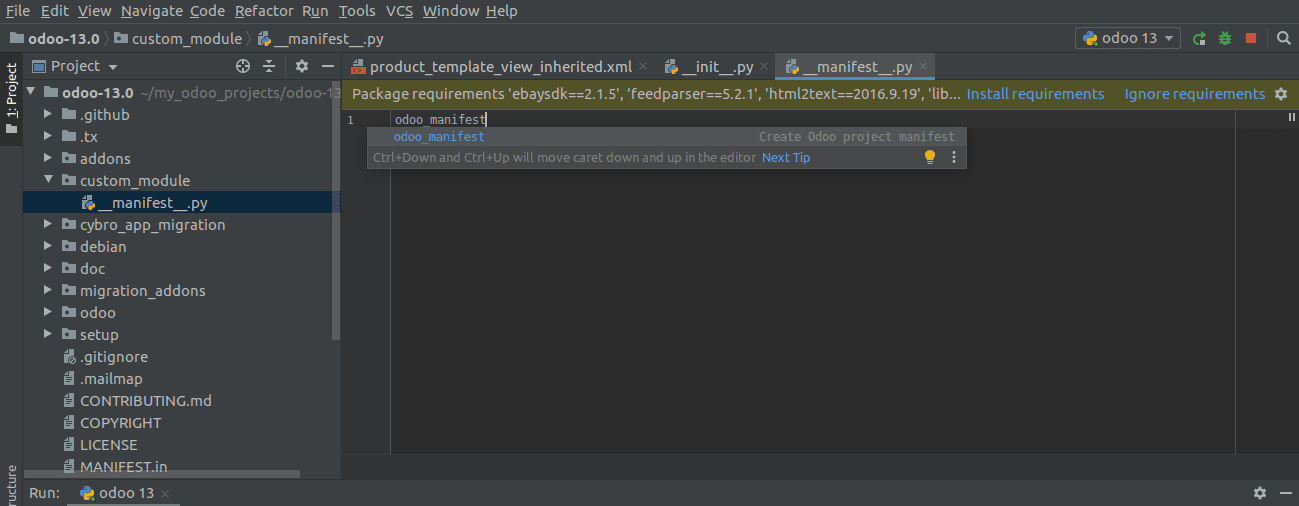Minimize the Run tool window
Viewport: 1299px width, 506px height.
tap(1284, 493)
